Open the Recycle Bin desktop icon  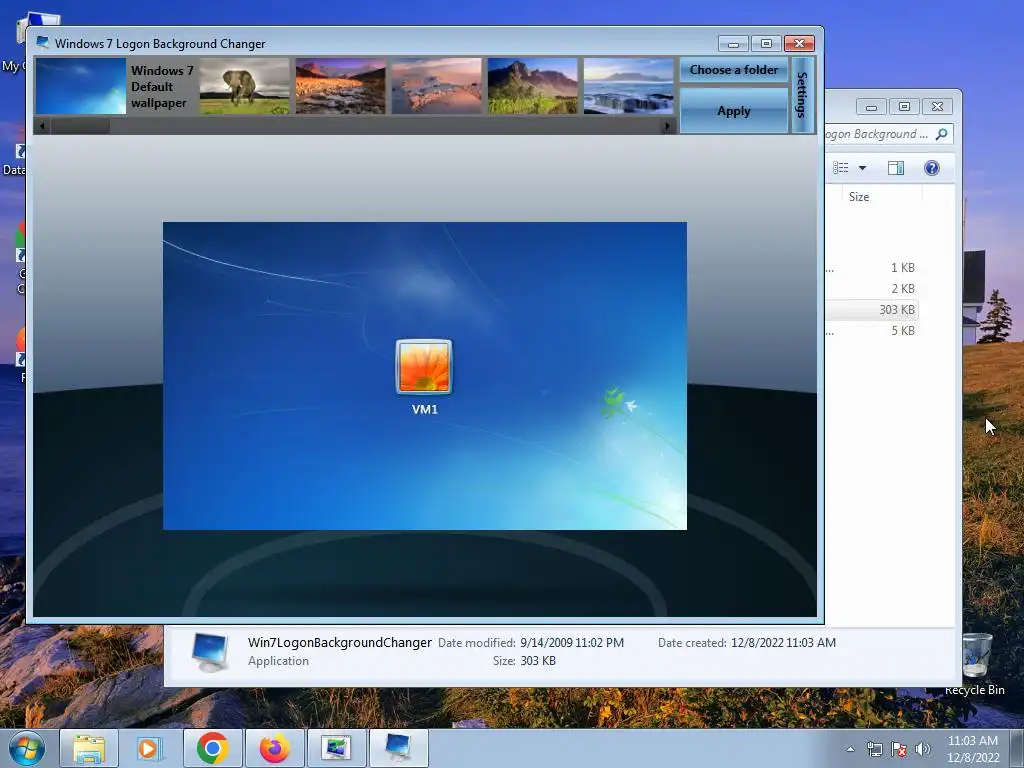pyautogui.click(x=976, y=664)
